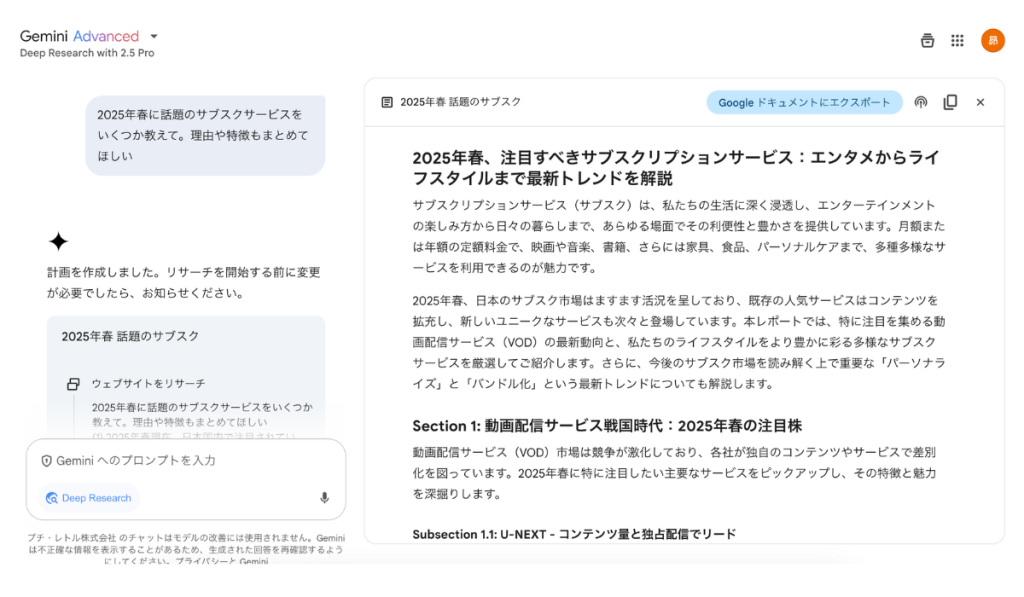Open the Gems manager icon in the top bar
The height and width of the screenshot is (597, 1024).
point(927,40)
